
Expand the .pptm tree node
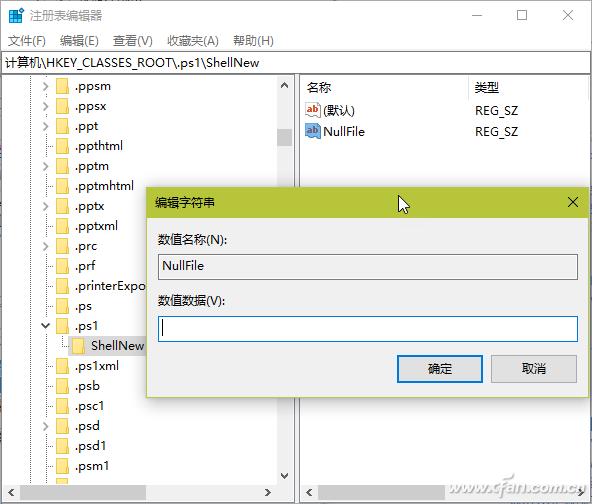pyautogui.click(x=45, y=166)
